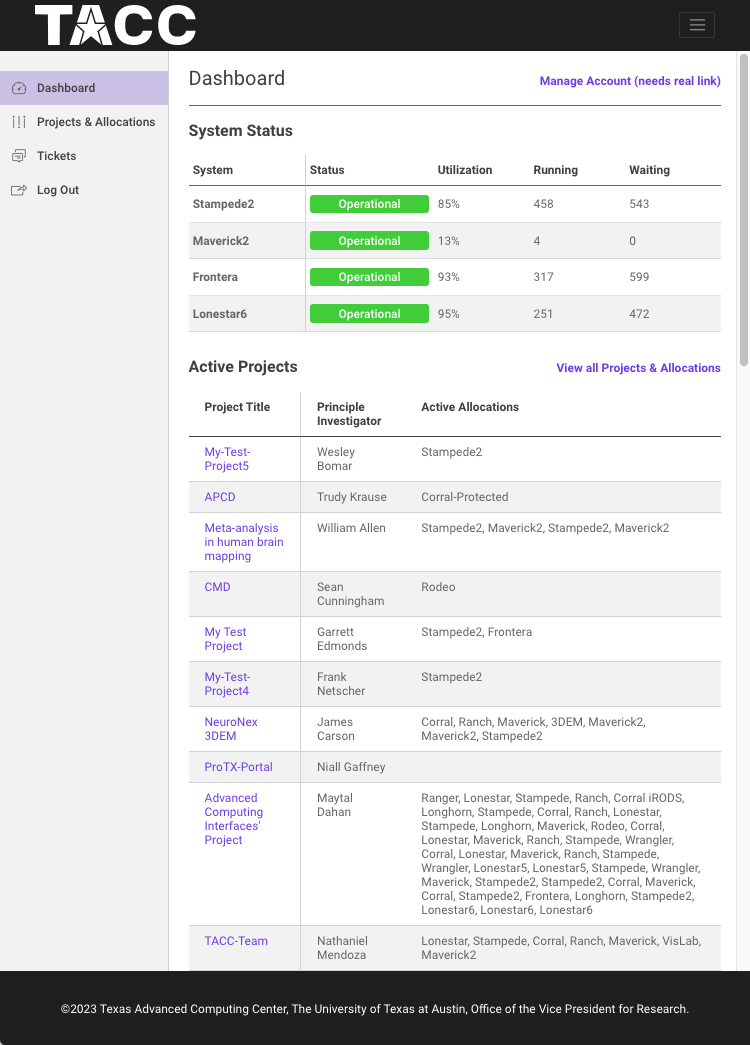Open the My-Test-Project5 project link

point(227,459)
